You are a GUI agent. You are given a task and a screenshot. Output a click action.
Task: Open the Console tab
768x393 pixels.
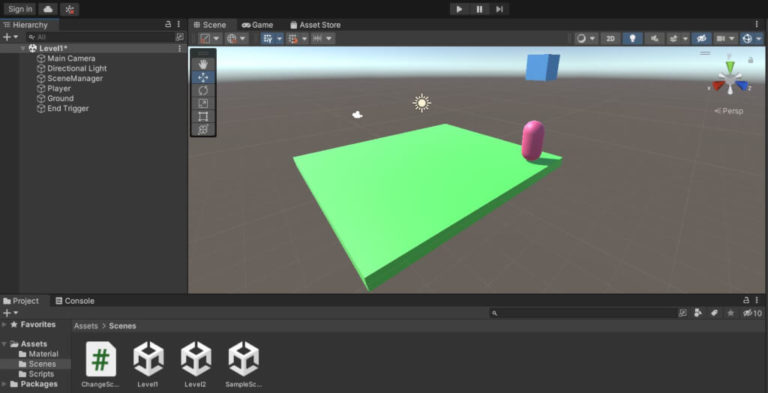point(74,301)
